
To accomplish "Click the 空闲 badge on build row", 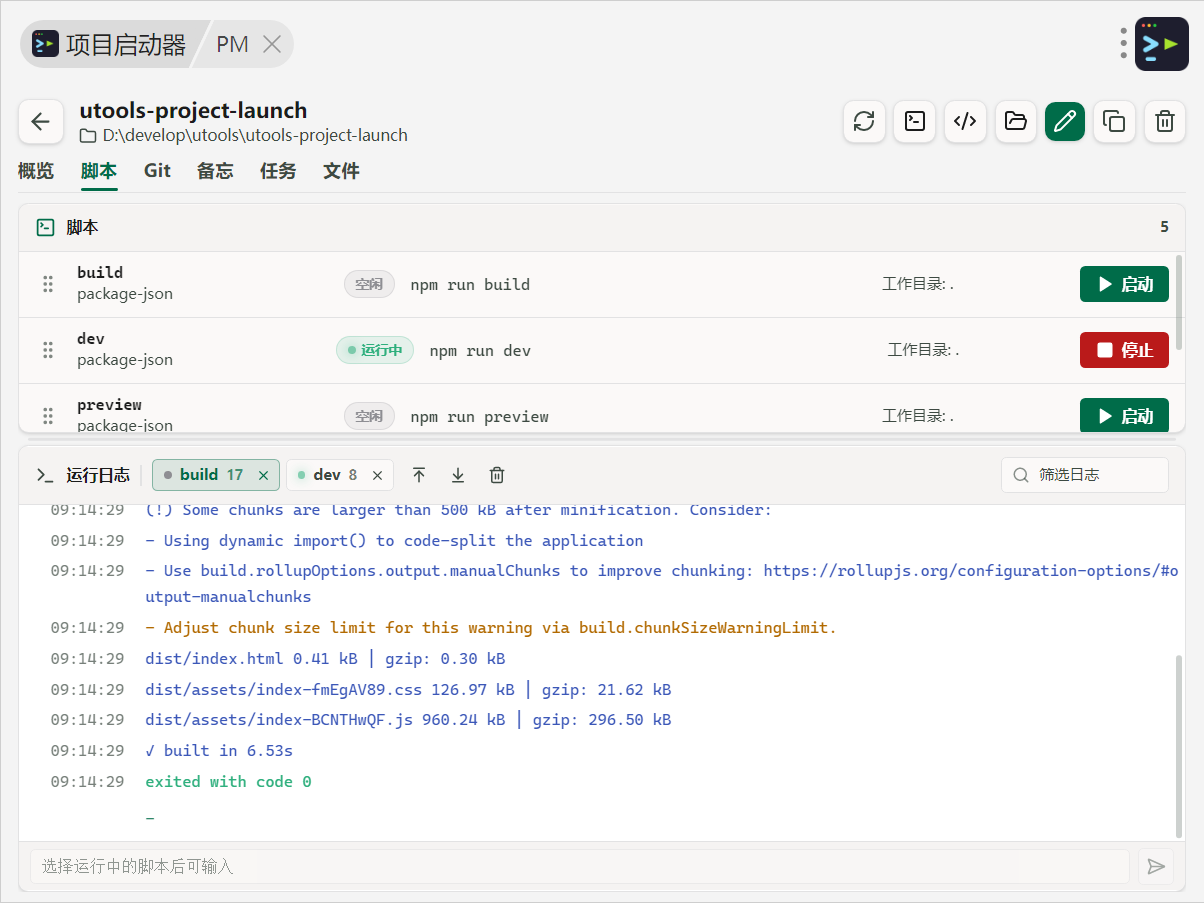I will (x=369, y=284).
